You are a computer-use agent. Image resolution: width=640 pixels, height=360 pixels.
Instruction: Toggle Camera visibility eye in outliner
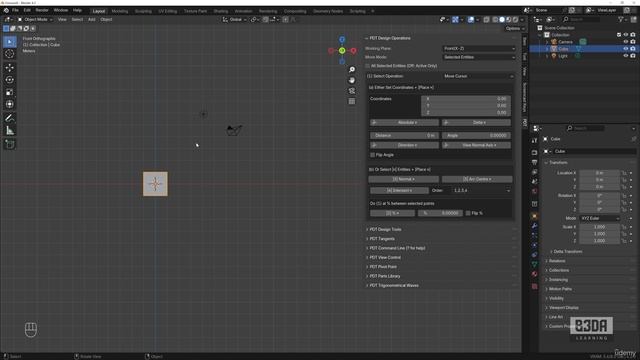tap(626, 42)
